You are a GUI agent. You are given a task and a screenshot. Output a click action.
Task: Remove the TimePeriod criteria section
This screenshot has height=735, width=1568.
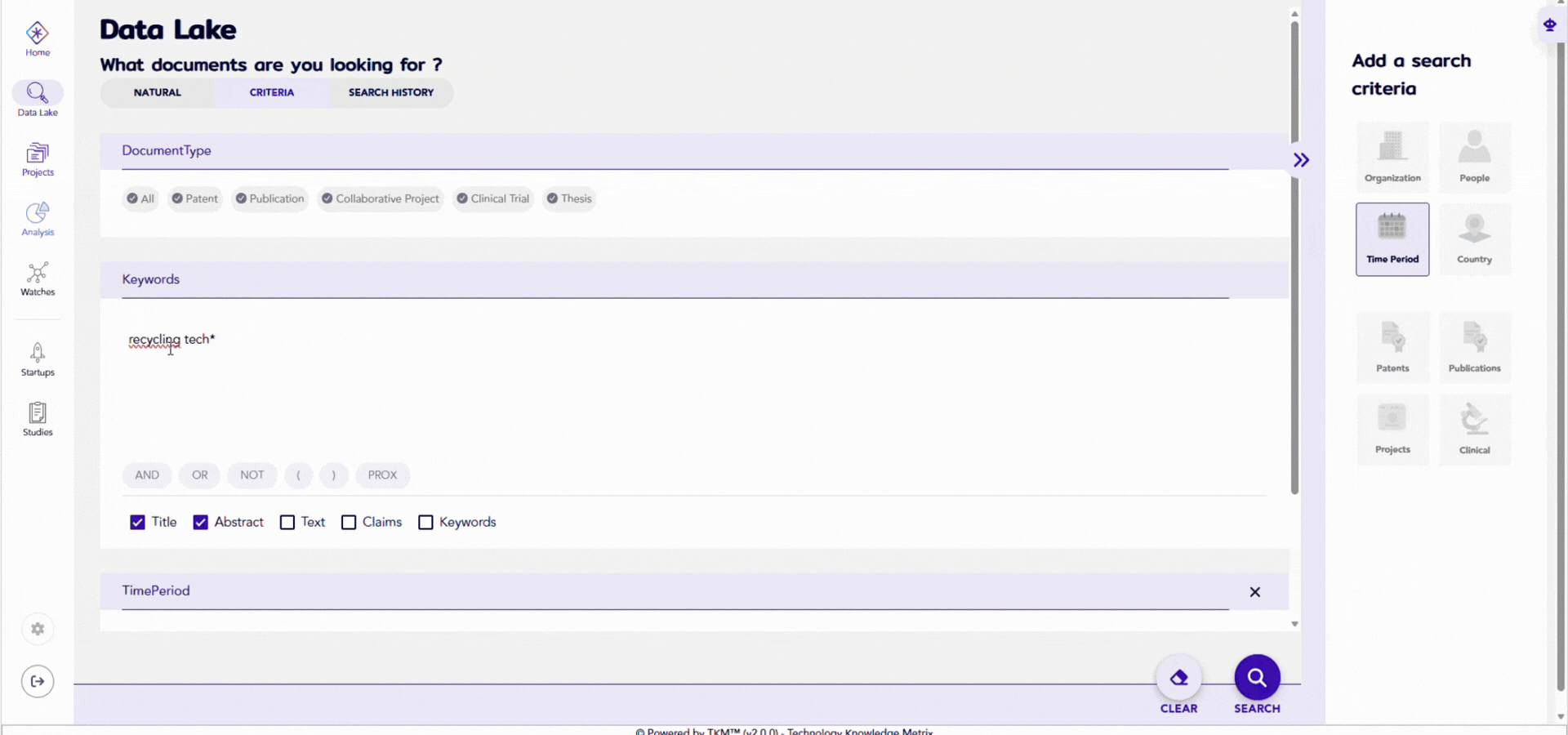[1254, 592]
